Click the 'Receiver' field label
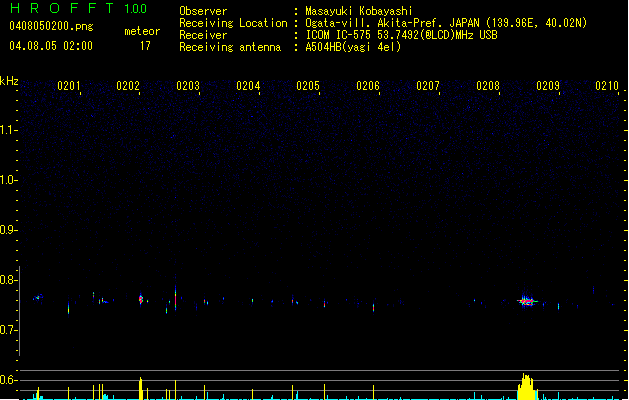The height and width of the screenshot is (400, 629). pyautogui.click(x=203, y=35)
